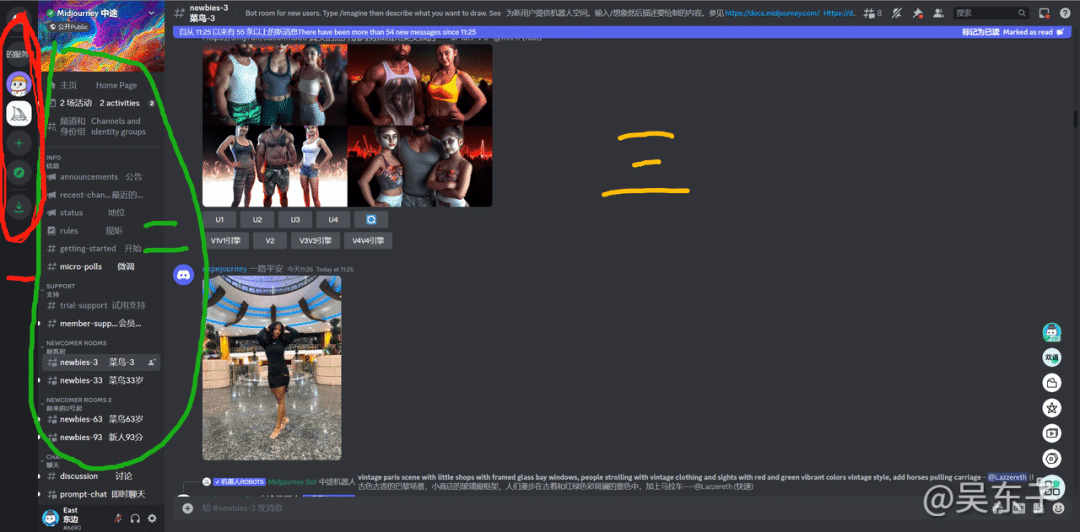The image size is (1080, 532).
Task: Open the docs.midjourney.com link
Action: 772,13
